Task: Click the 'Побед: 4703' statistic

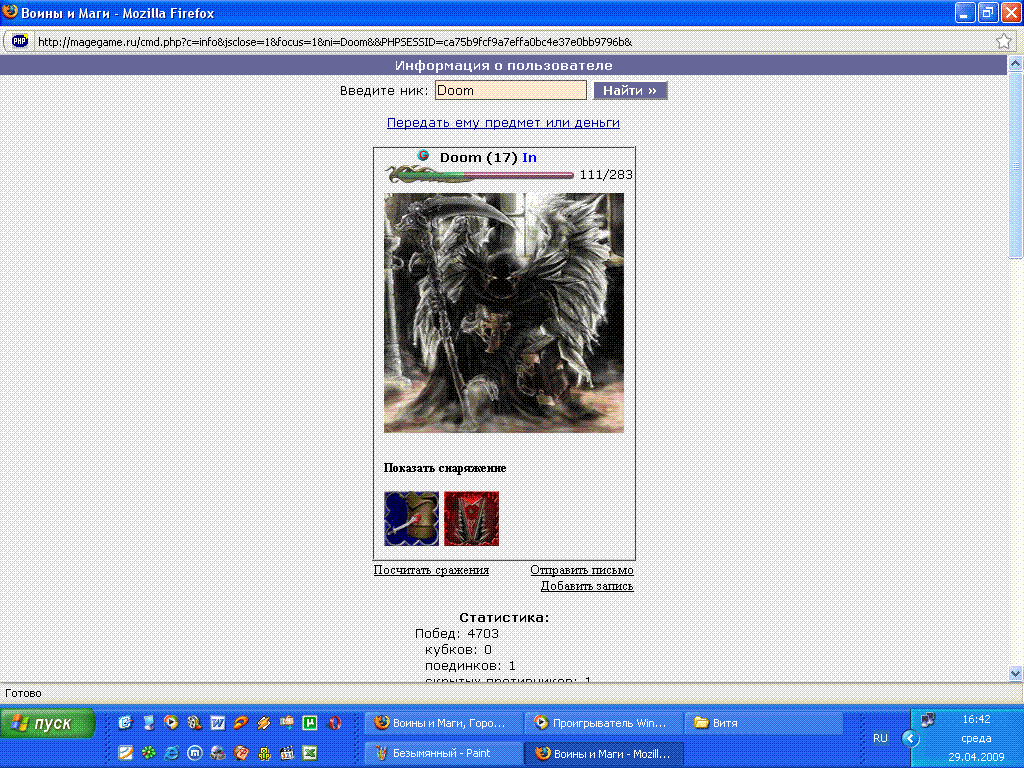Action: (x=457, y=633)
